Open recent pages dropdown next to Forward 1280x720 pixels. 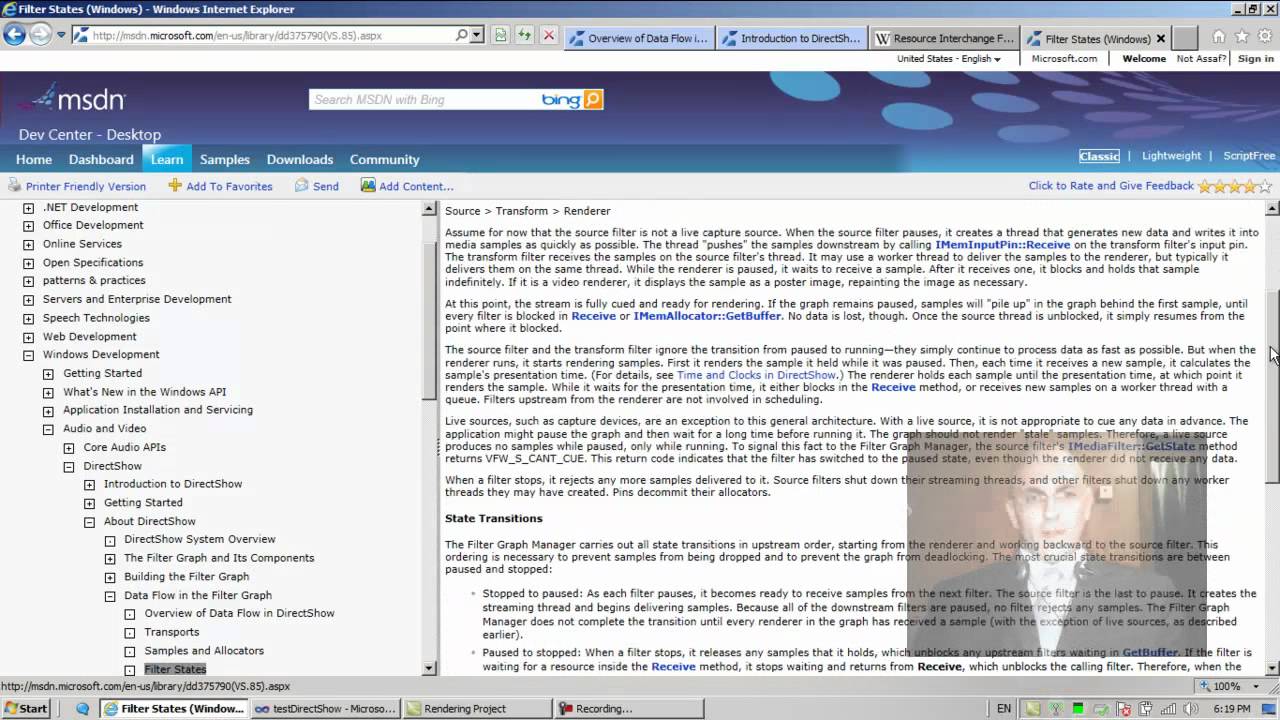coord(61,35)
